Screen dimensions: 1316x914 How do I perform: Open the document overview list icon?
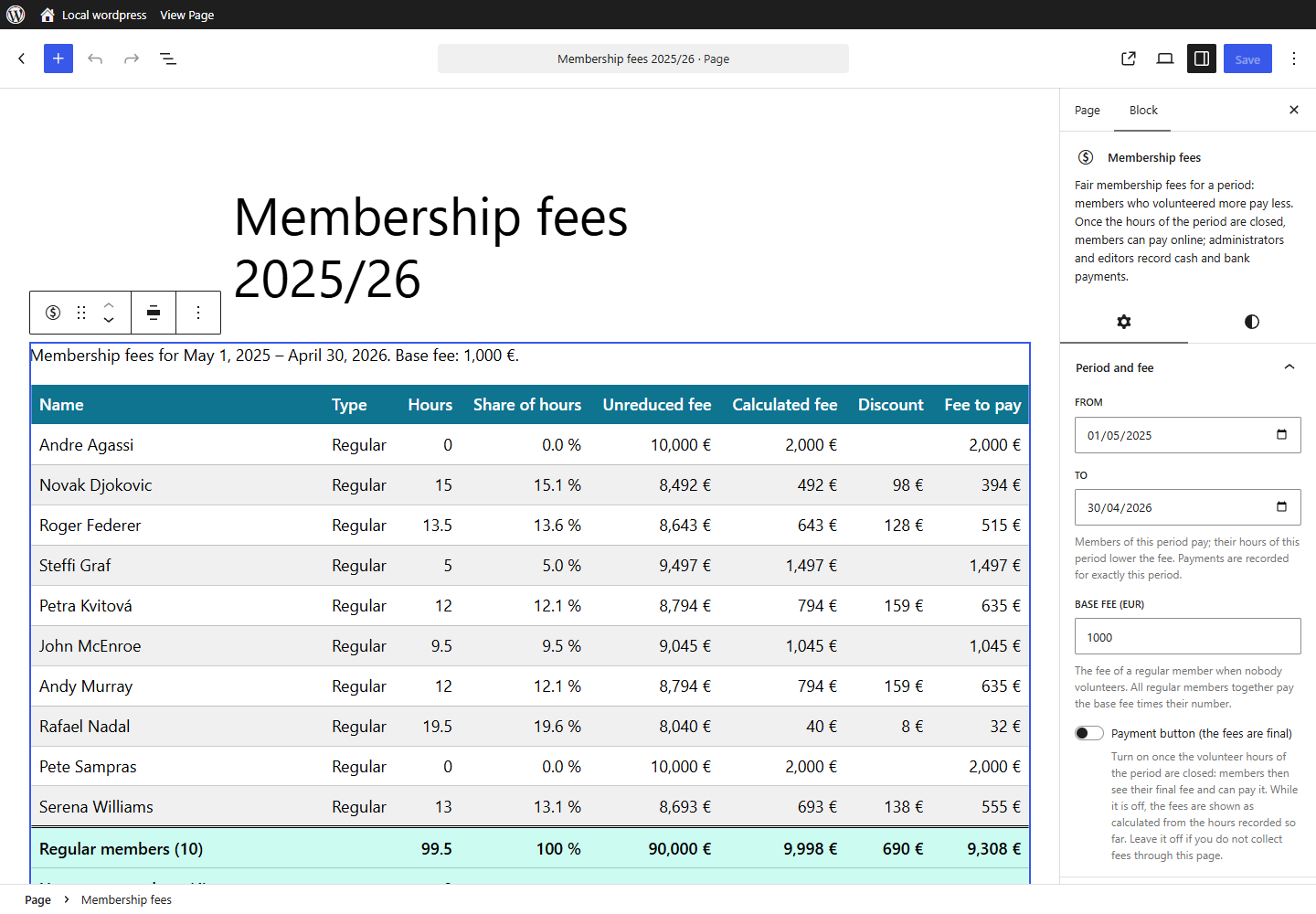[168, 58]
